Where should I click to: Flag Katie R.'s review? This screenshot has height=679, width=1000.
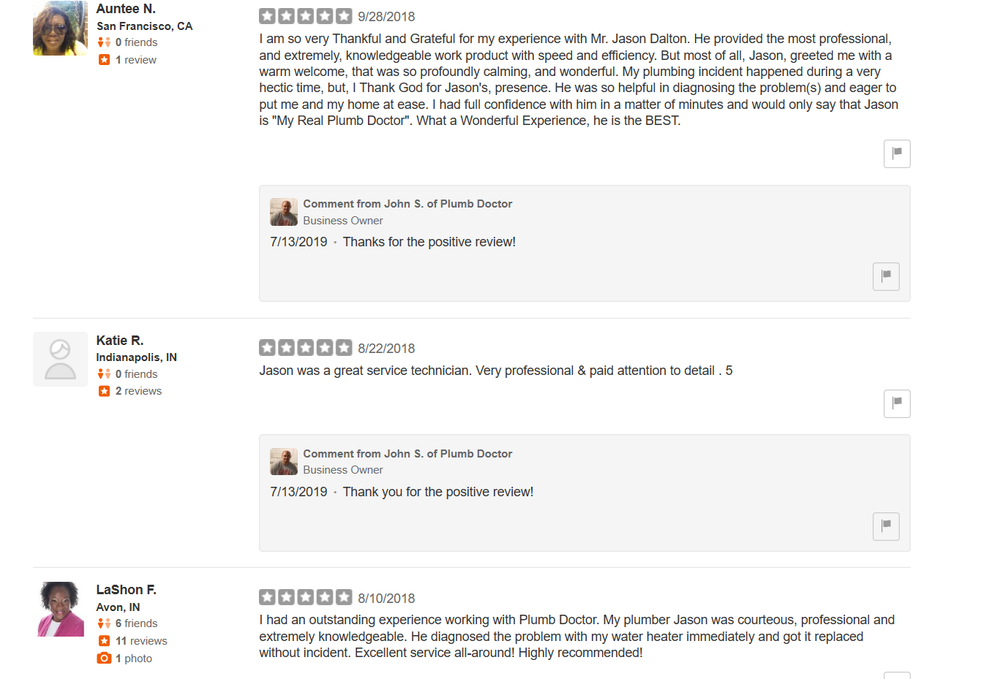click(x=897, y=404)
